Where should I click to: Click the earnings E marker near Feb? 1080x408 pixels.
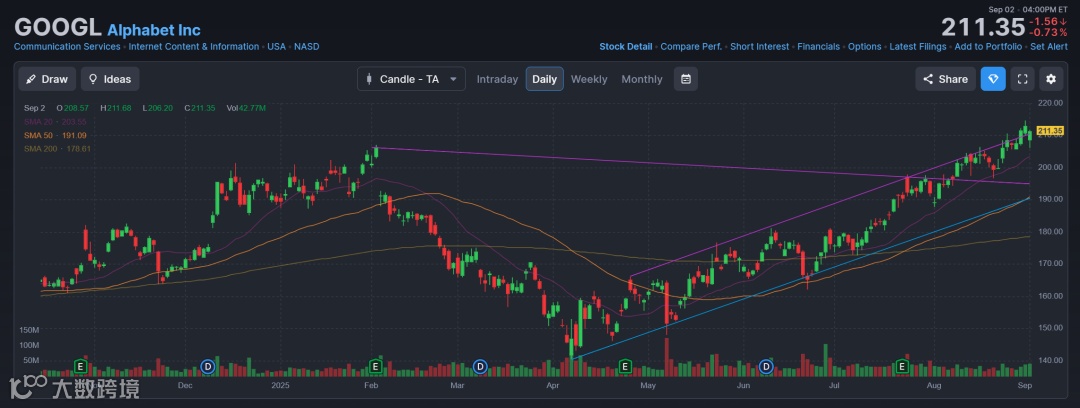click(376, 366)
